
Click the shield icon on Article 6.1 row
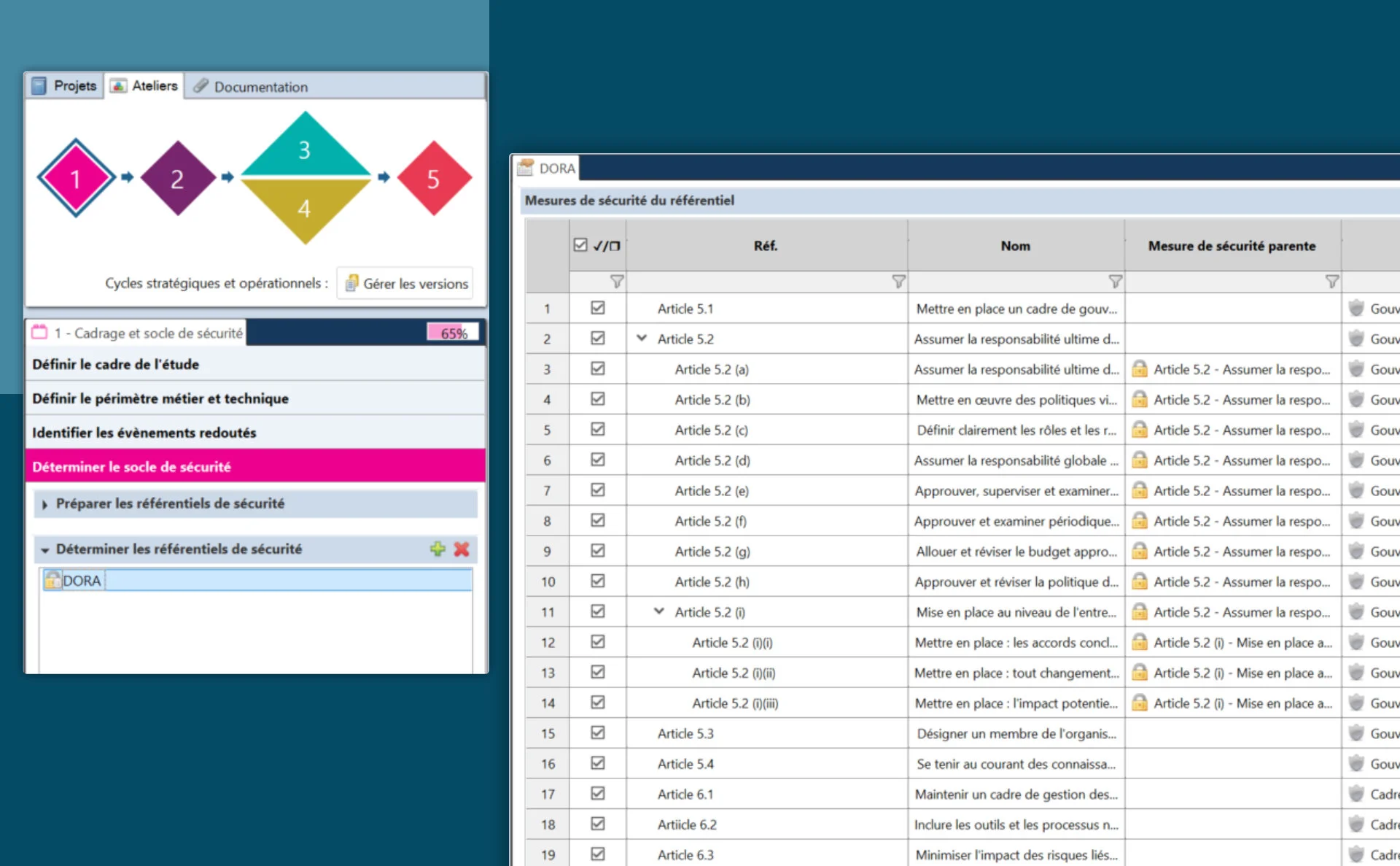click(x=1356, y=794)
